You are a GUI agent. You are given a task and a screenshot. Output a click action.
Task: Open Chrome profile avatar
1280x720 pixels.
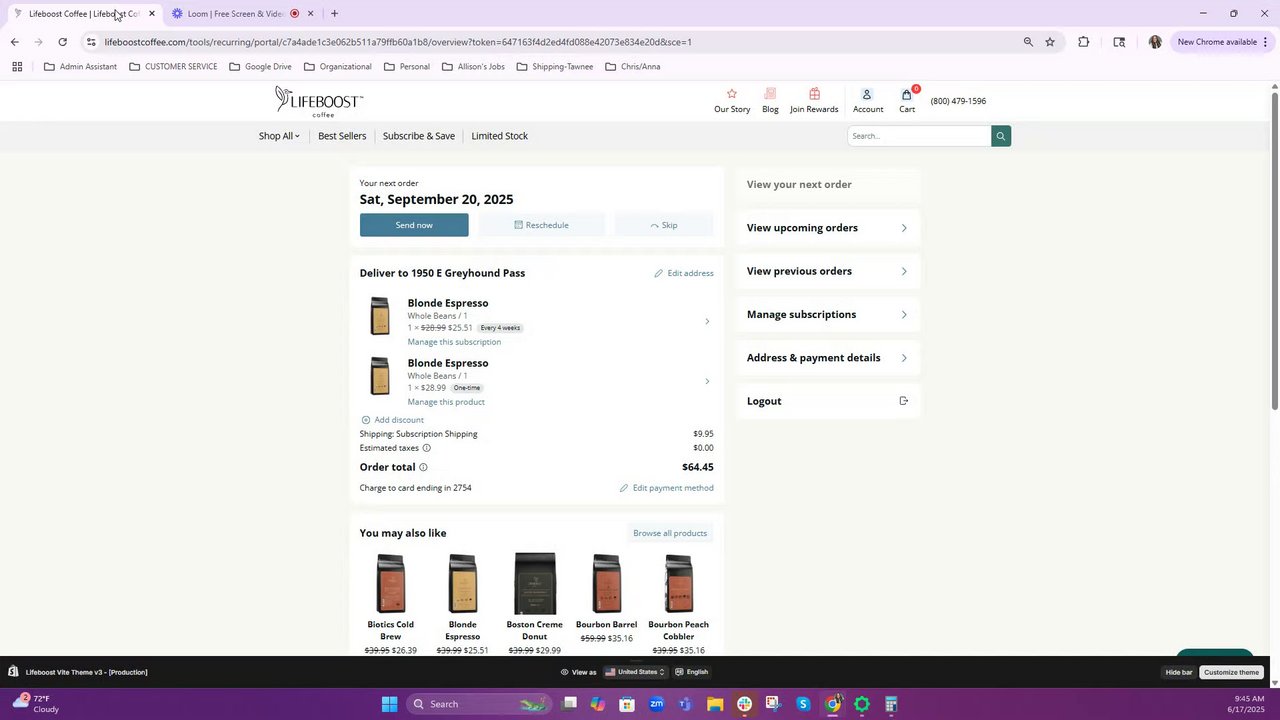coord(1155,42)
